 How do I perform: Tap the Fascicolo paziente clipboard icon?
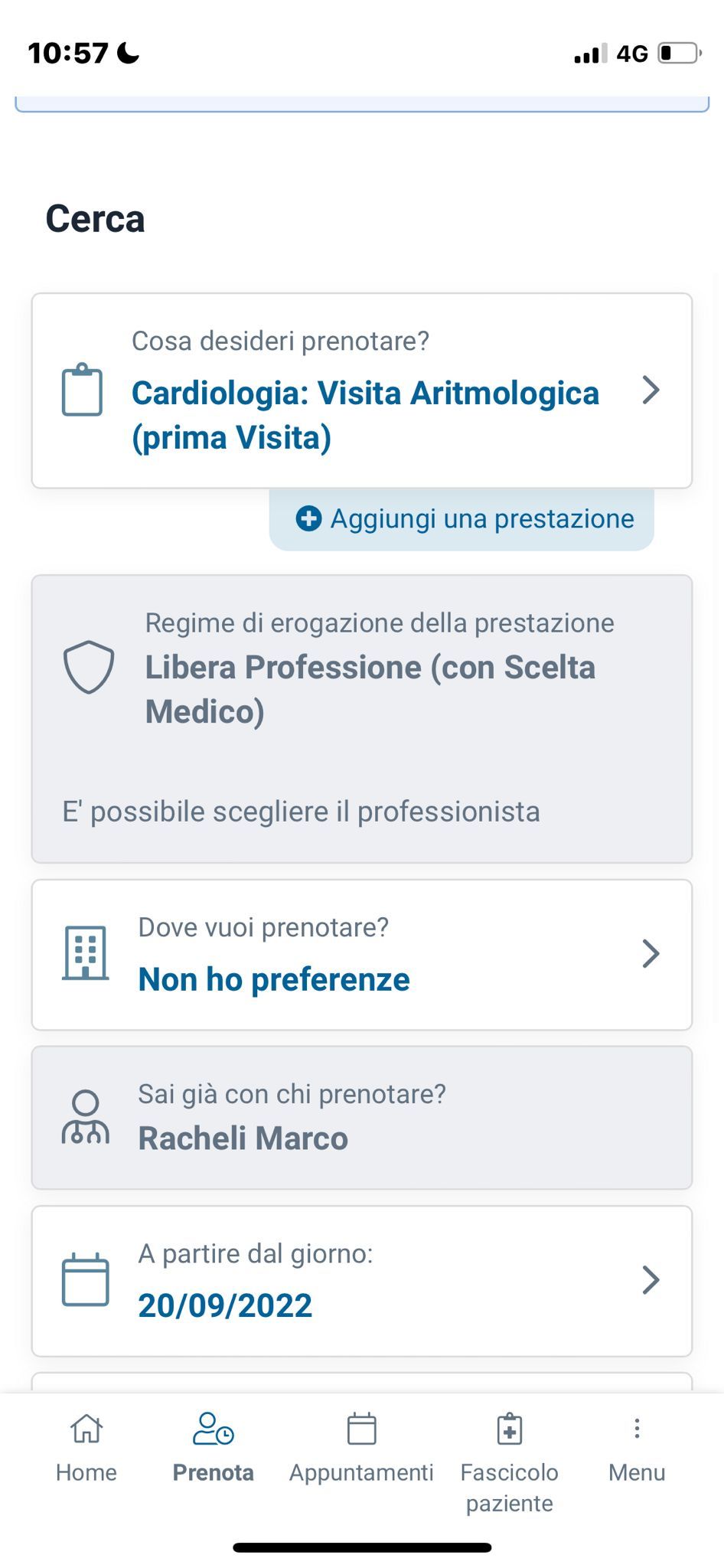click(x=509, y=1429)
